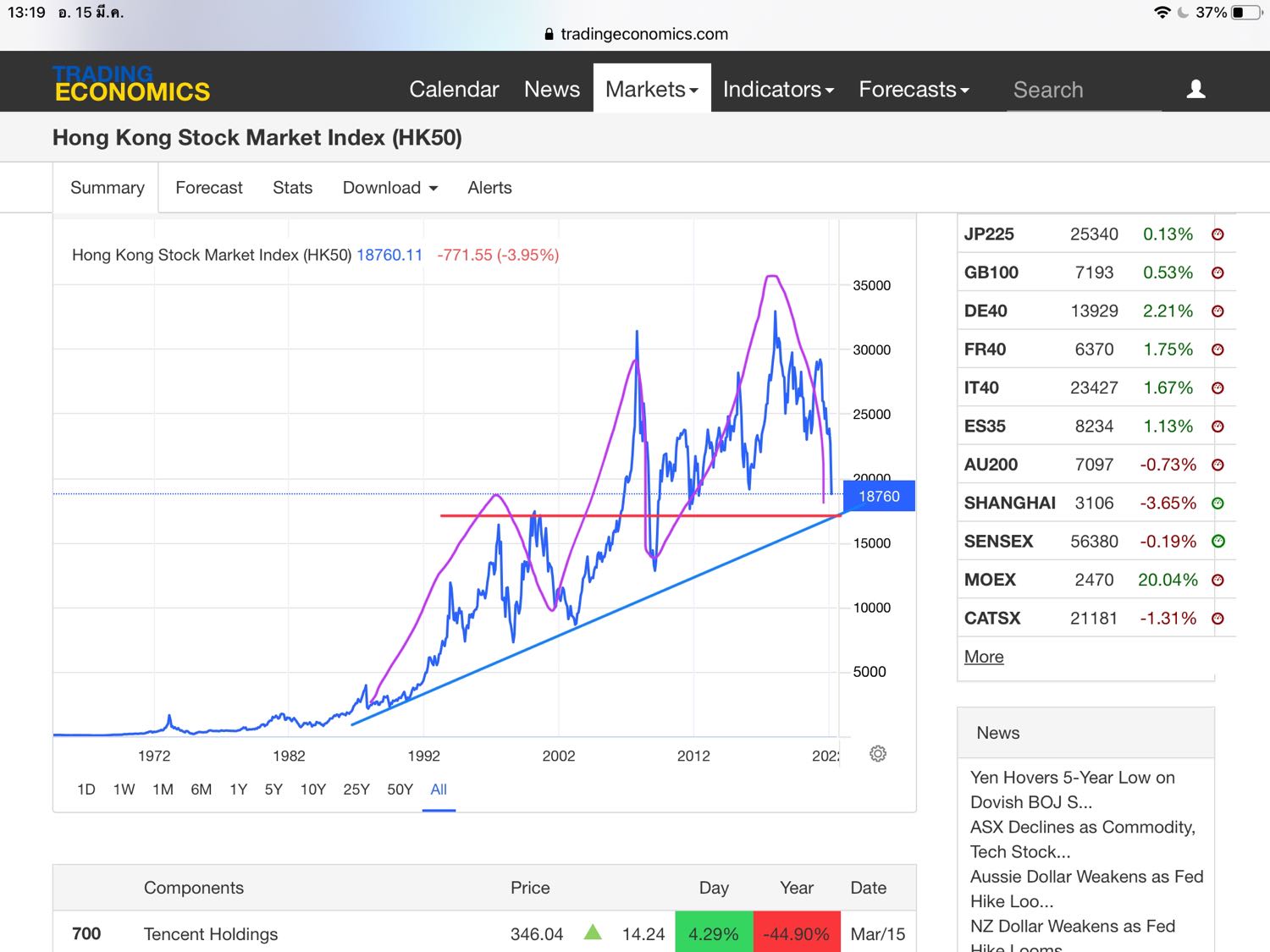
Task: Select the 1M chart range
Action: point(163,790)
